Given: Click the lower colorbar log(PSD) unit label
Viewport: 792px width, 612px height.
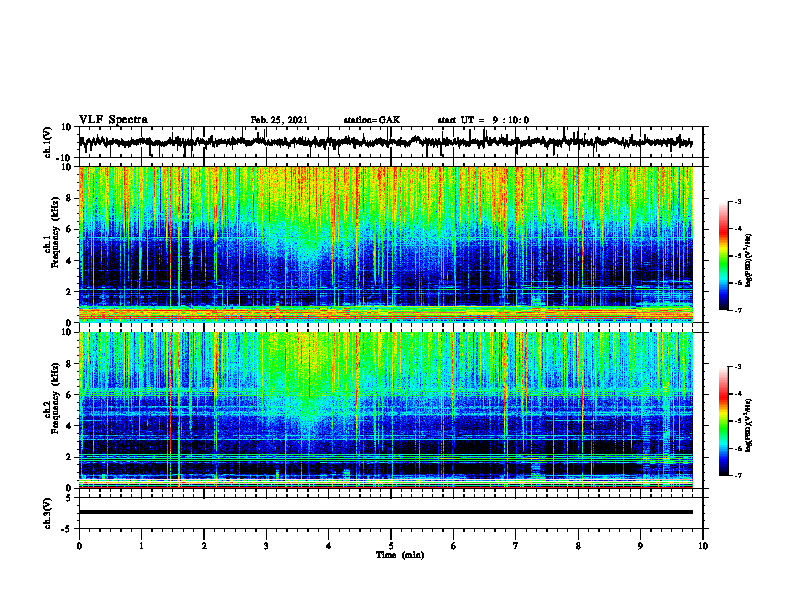Looking at the screenshot, I should click(x=749, y=425).
